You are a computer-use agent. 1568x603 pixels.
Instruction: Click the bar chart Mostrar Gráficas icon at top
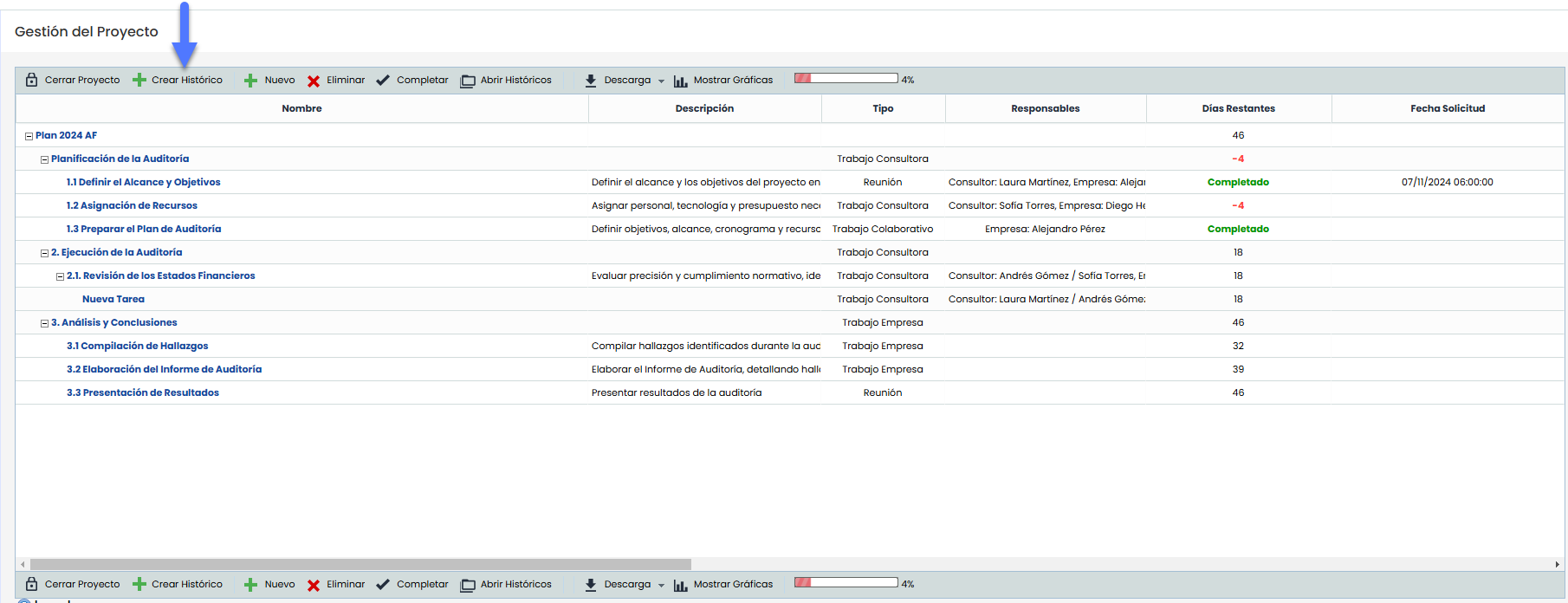[x=680, y=81]
